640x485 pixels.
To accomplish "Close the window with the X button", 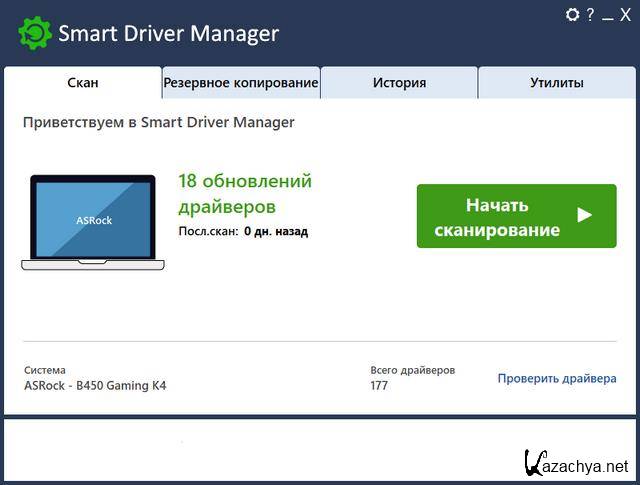I will 624,14.
